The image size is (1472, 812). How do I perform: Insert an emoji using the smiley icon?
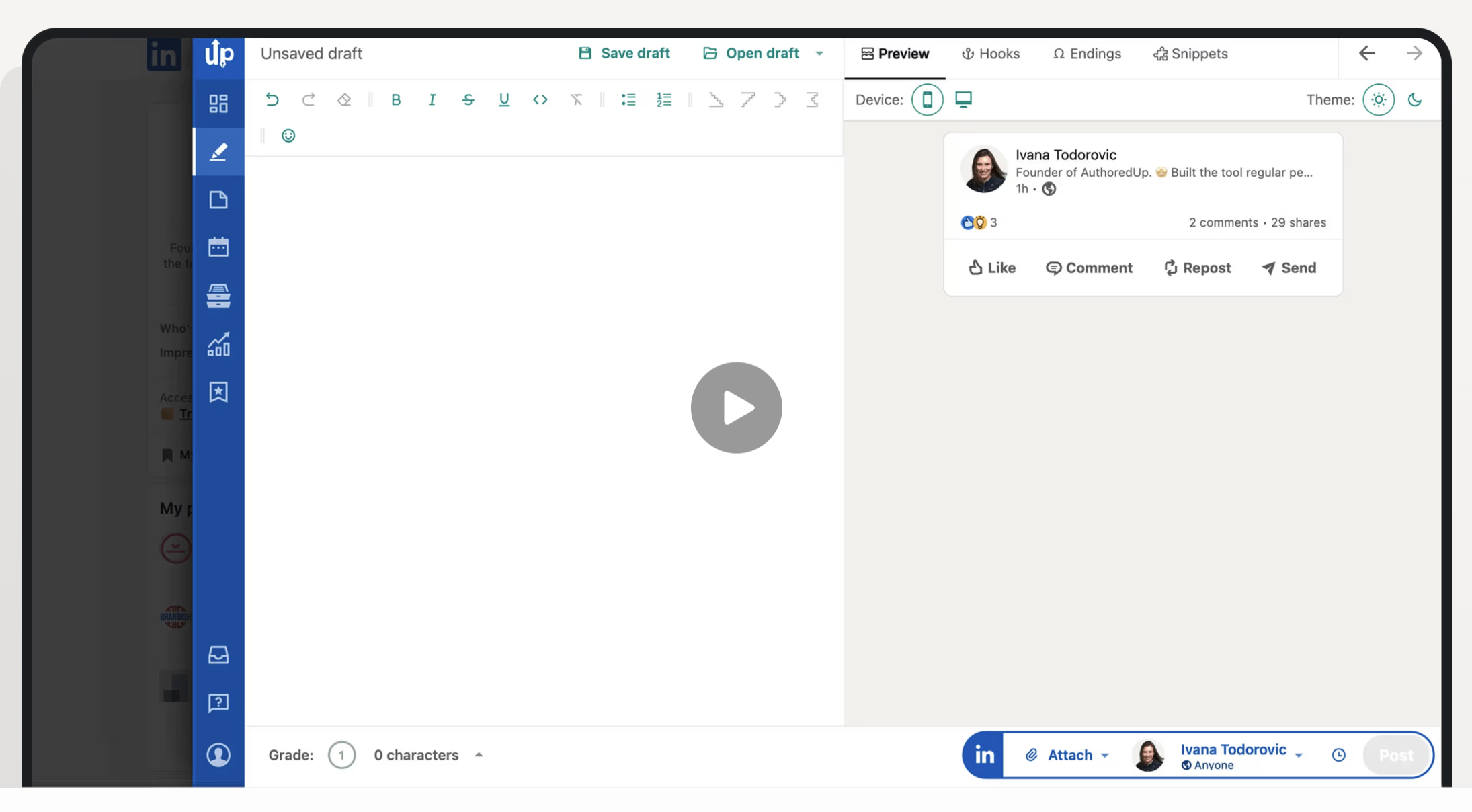(x=288, y=135)
